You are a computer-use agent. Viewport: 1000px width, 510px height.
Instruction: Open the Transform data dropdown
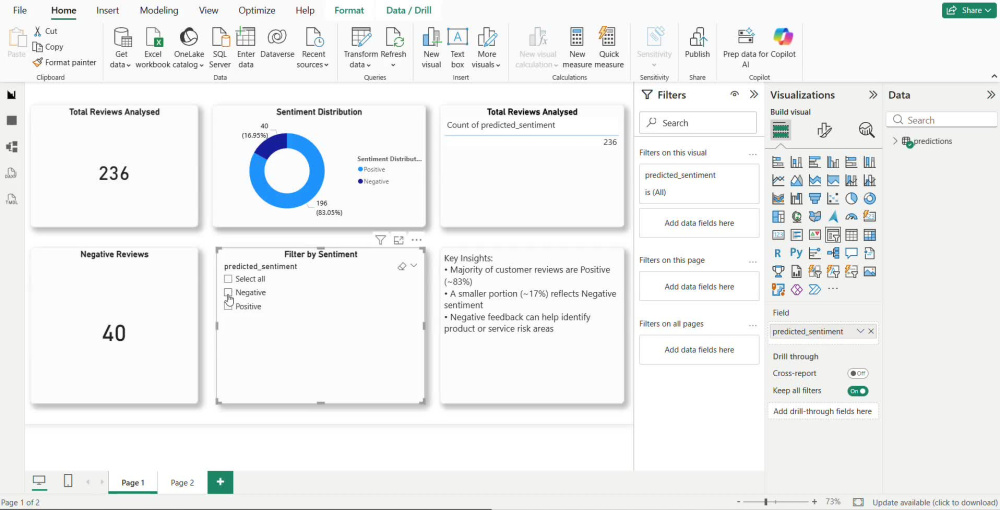coord(360,47)
